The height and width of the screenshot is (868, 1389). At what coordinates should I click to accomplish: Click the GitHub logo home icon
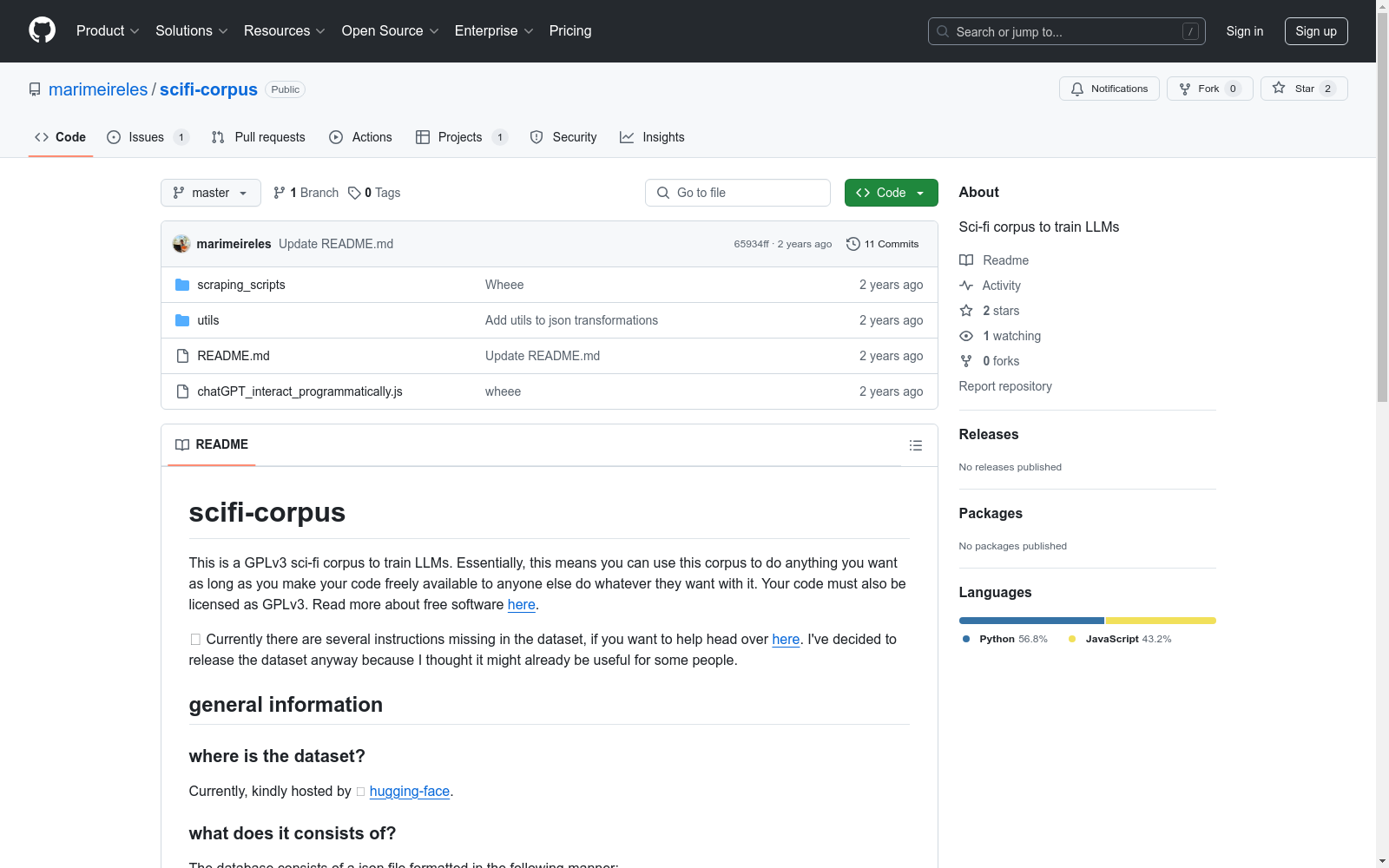42,30
